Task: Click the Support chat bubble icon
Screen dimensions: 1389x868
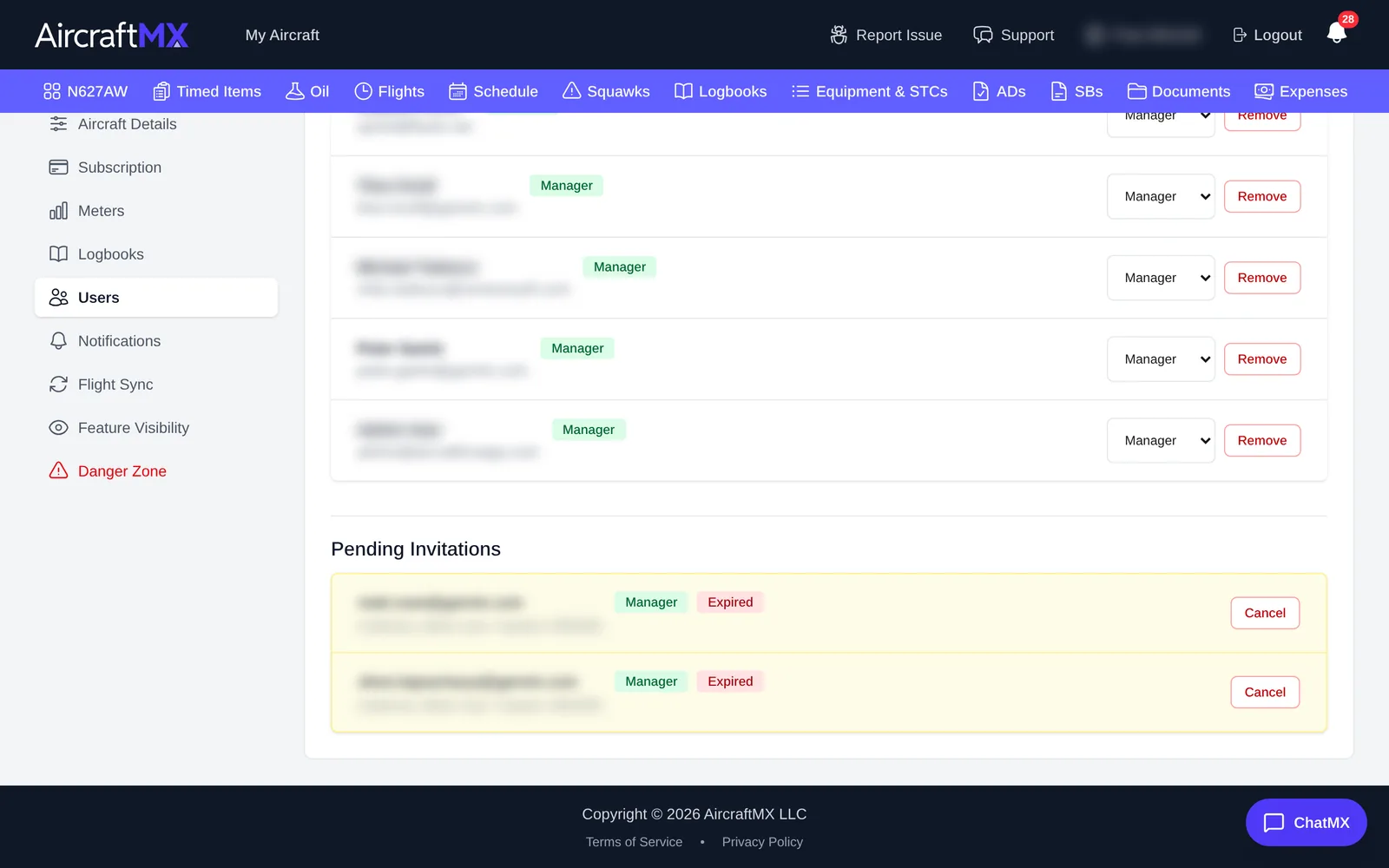Action: coord(983,35)
